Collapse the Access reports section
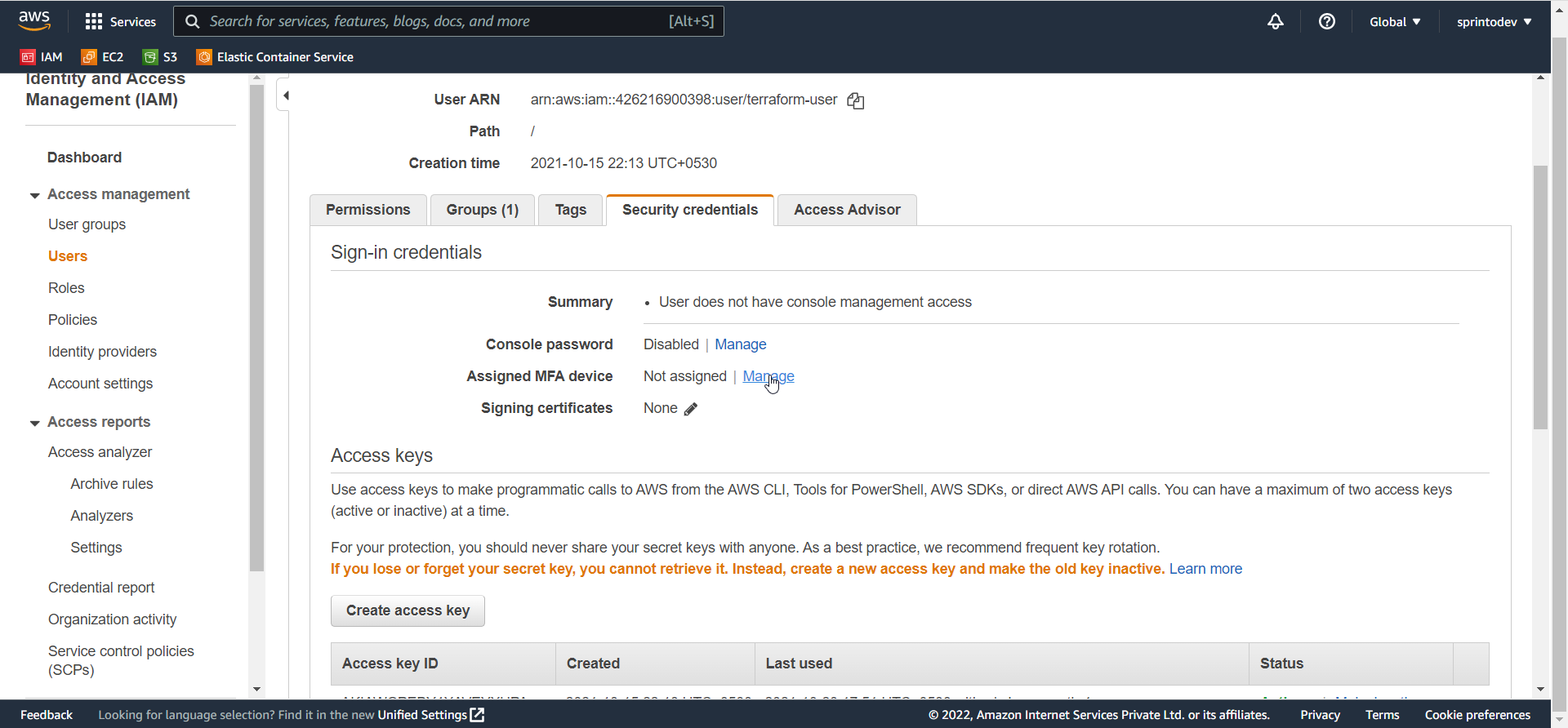The width and height of the screenshot is (1568, 728). coord(34,423)
